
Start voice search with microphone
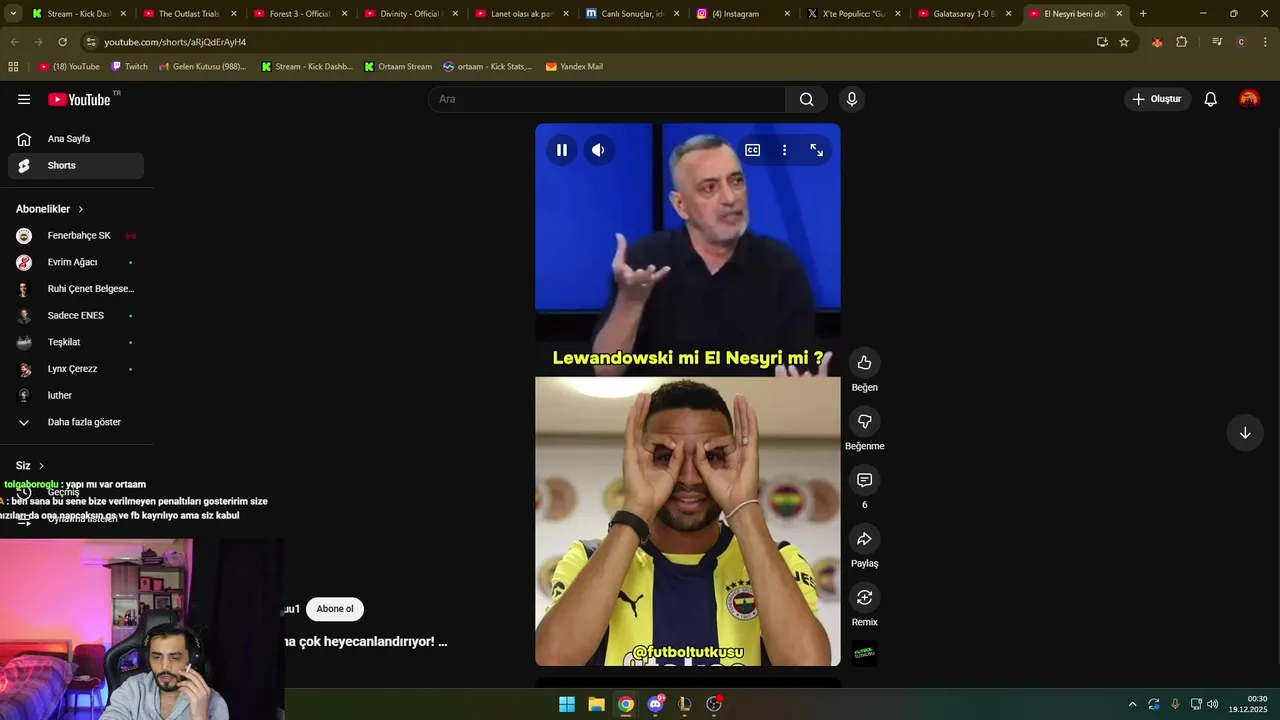pos(851,99)
